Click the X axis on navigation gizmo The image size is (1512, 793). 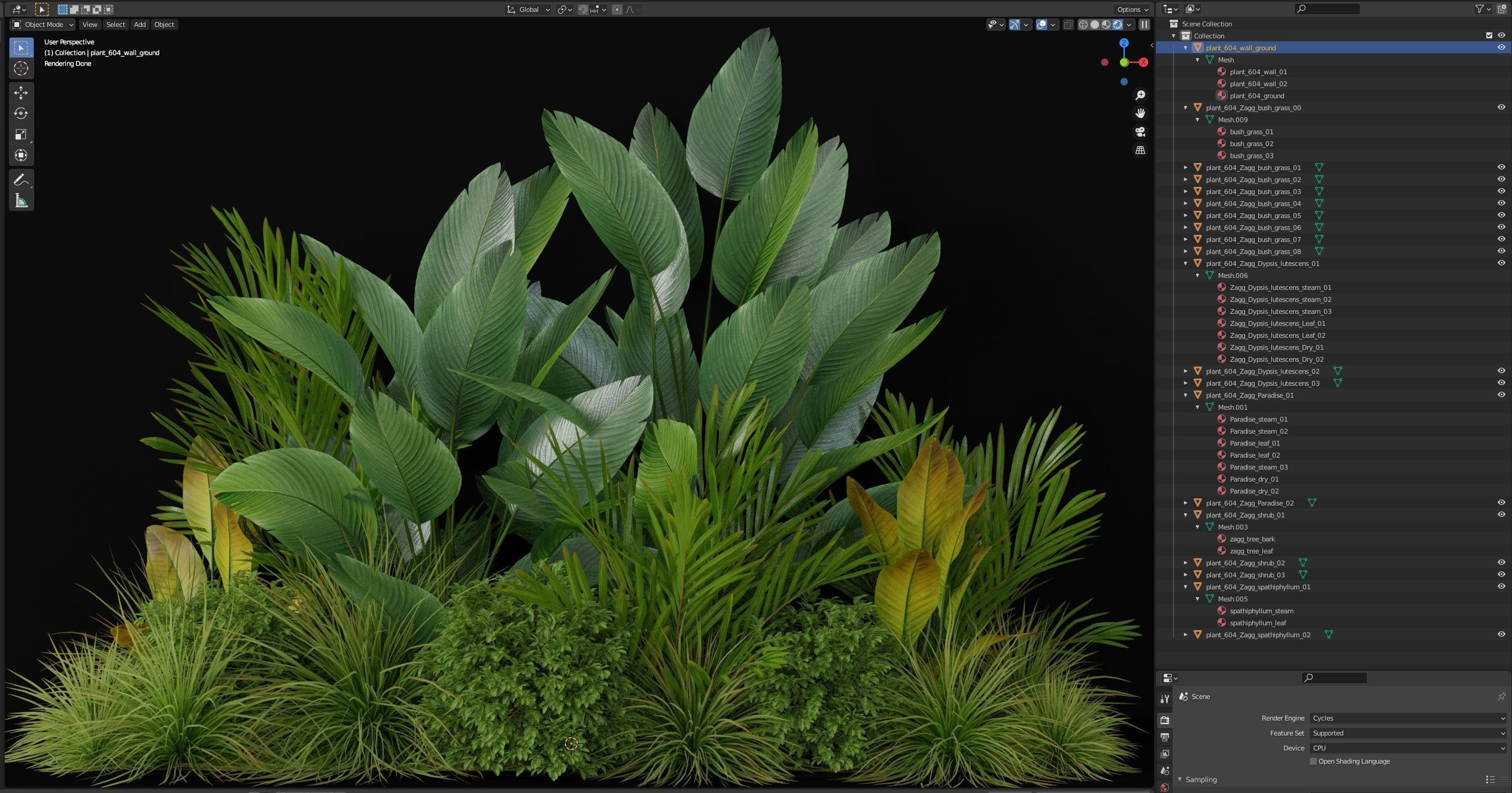[x=1143, y=62]
